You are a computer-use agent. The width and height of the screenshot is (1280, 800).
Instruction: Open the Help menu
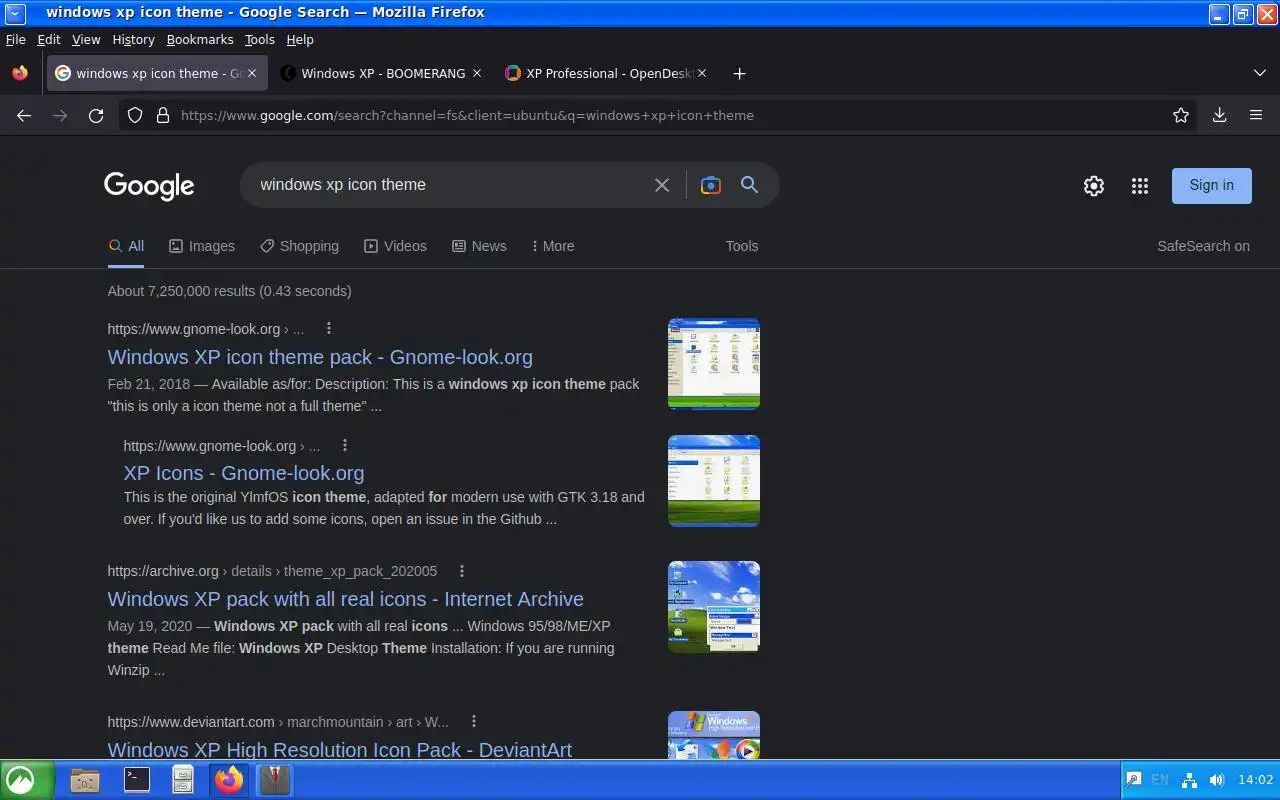pos(300,40)
